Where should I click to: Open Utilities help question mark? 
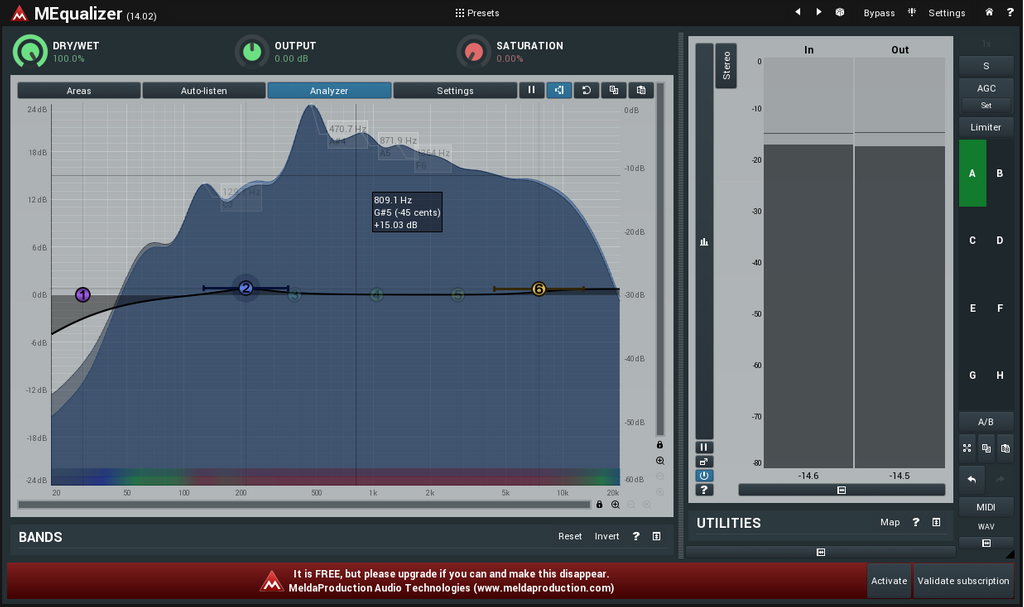(x=916, y=522)
